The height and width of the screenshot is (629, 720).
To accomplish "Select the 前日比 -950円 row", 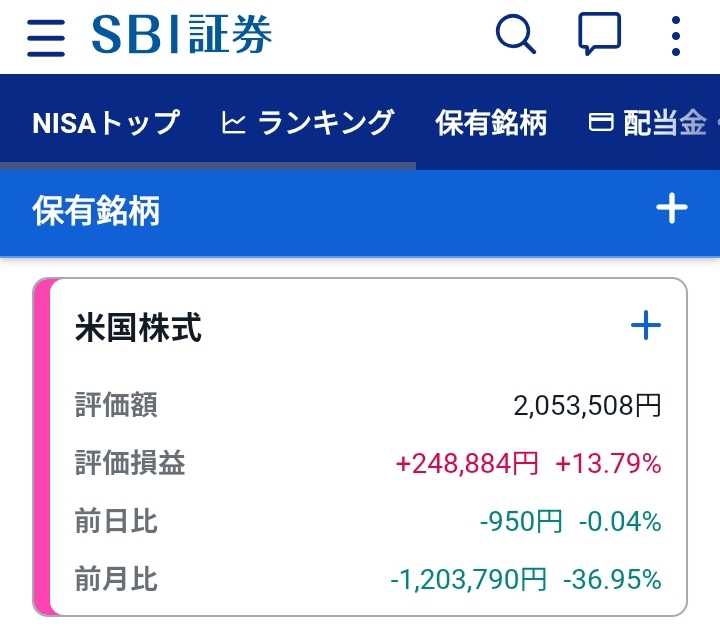I will tap(368, 521).
